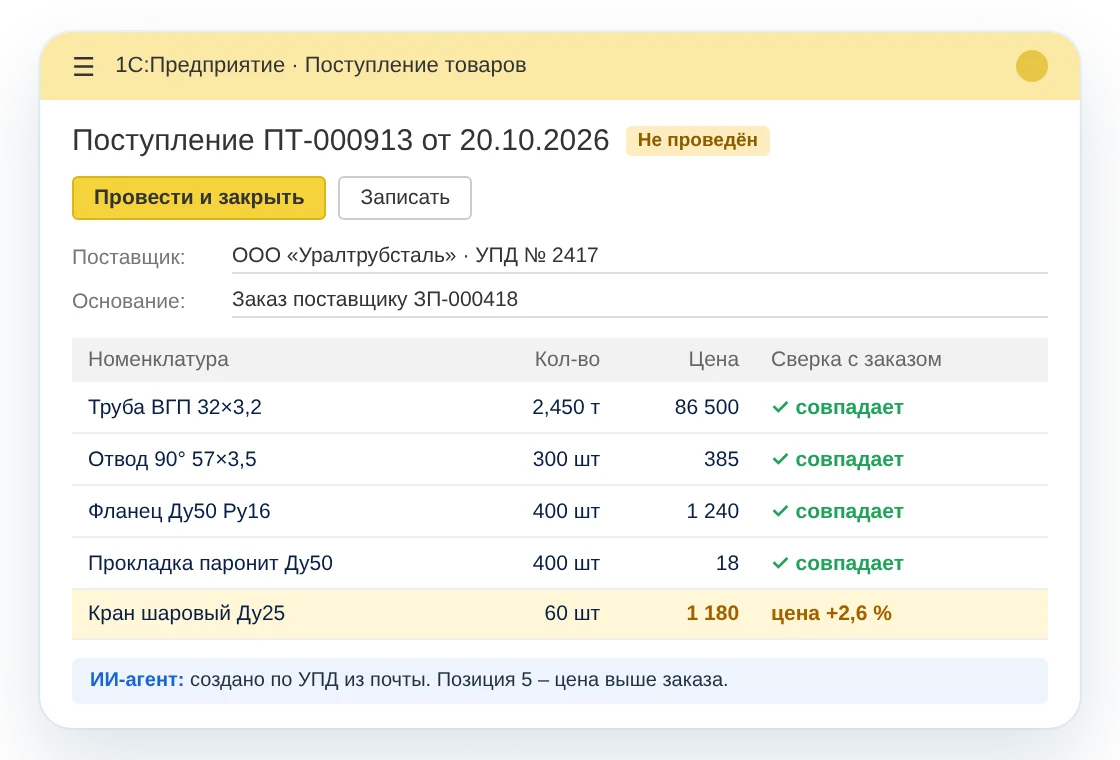Click price cell 86 500
Screen dimensions: 1120x760
[706, 407]
